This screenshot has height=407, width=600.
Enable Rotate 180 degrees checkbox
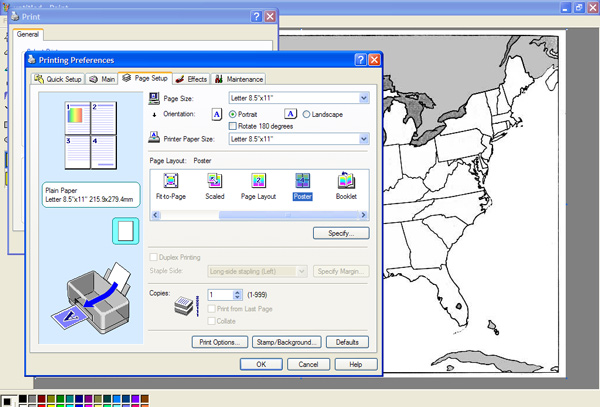pyautogui.click(x=233, y=126)
